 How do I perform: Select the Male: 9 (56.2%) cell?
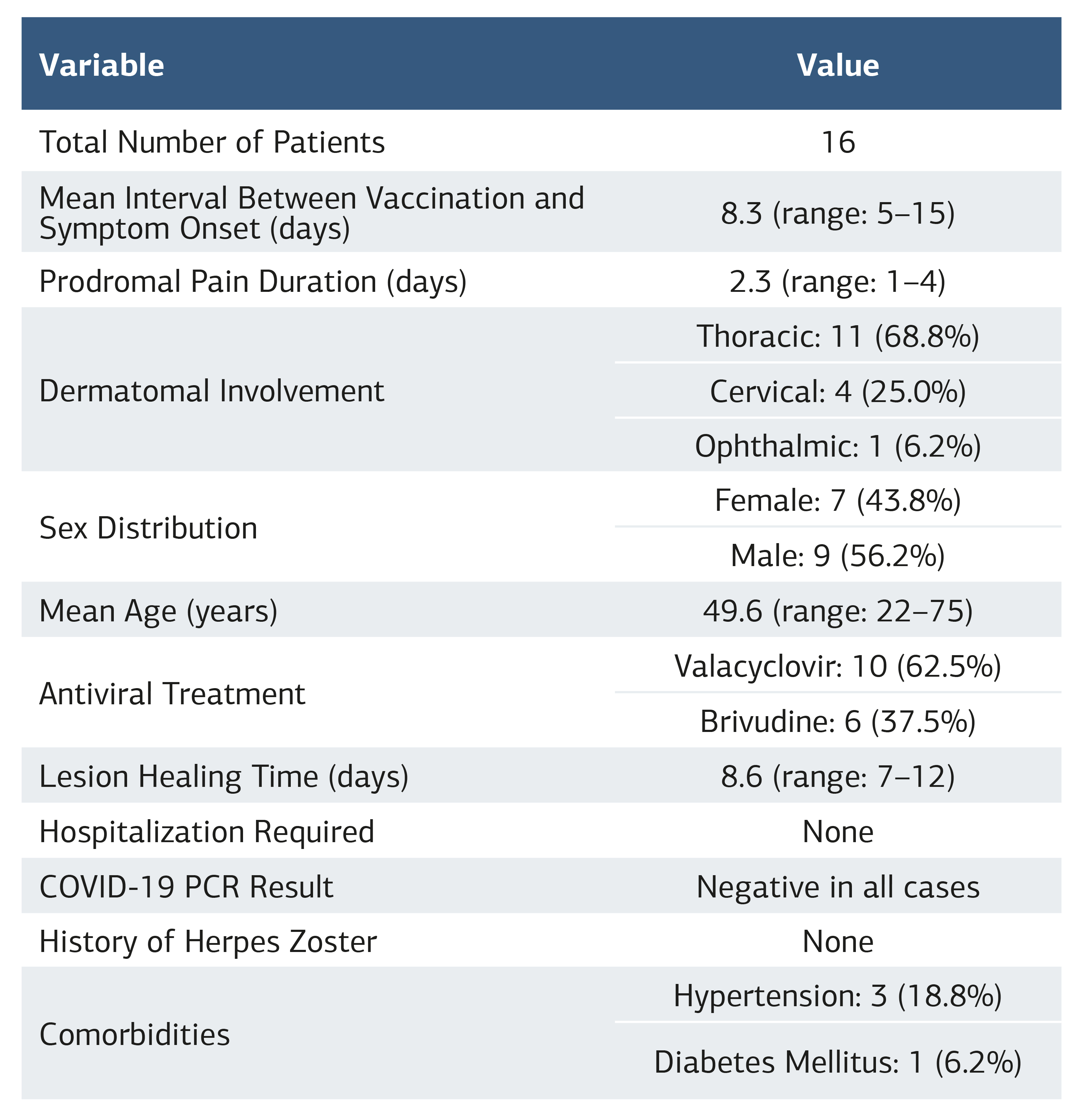pos(838,555)
